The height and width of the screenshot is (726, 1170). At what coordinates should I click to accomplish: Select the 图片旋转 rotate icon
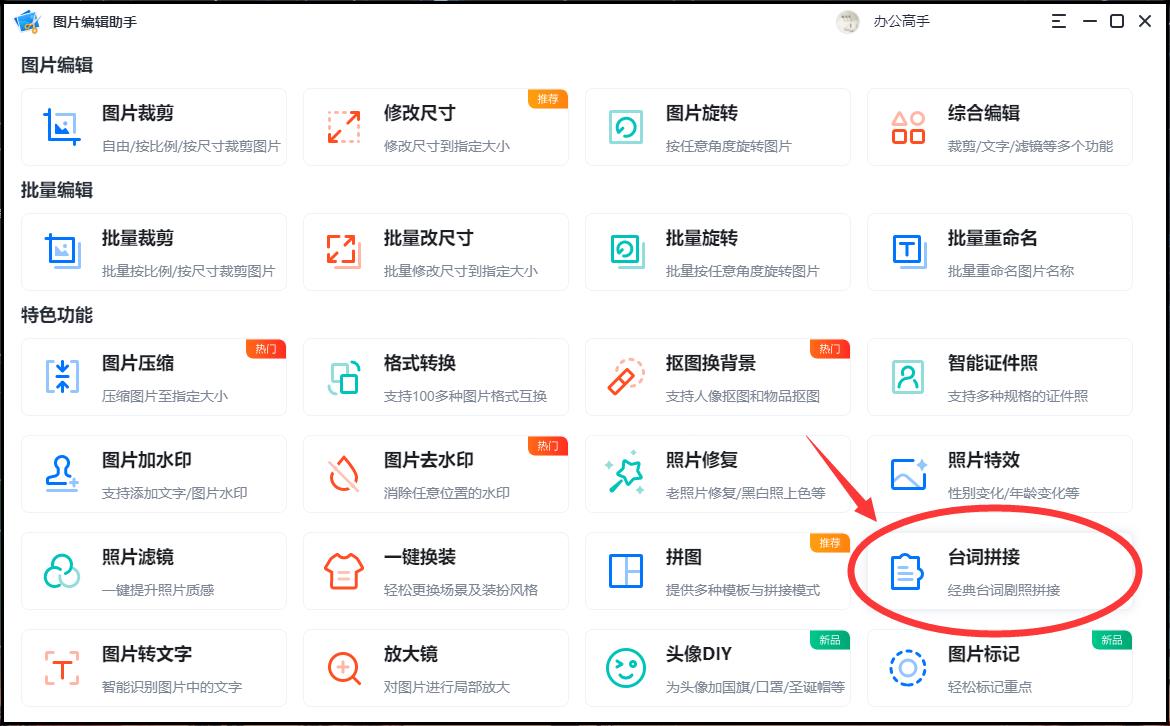click(x=626, y=127)
